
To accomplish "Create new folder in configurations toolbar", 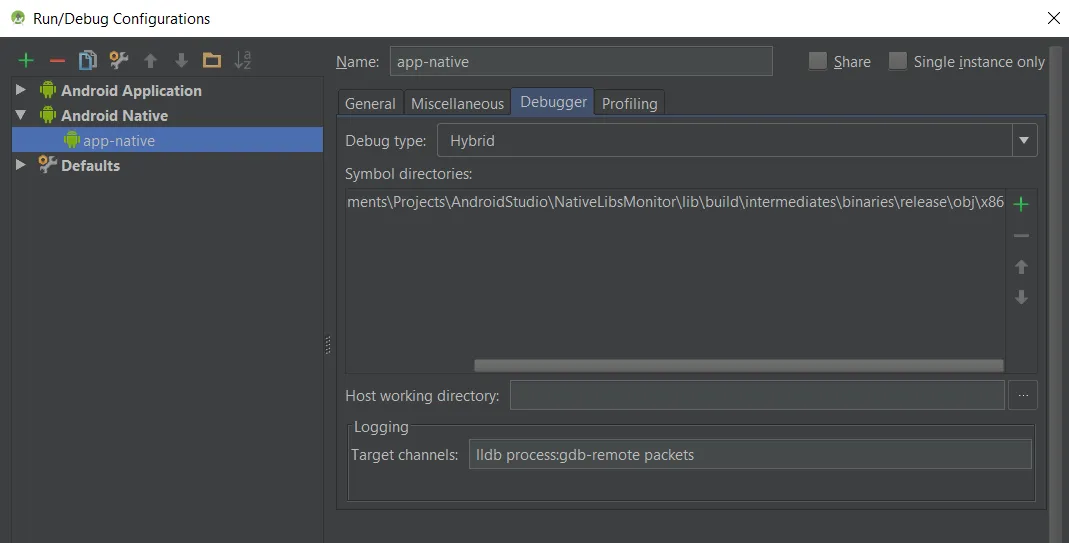I will coord(211,61).
